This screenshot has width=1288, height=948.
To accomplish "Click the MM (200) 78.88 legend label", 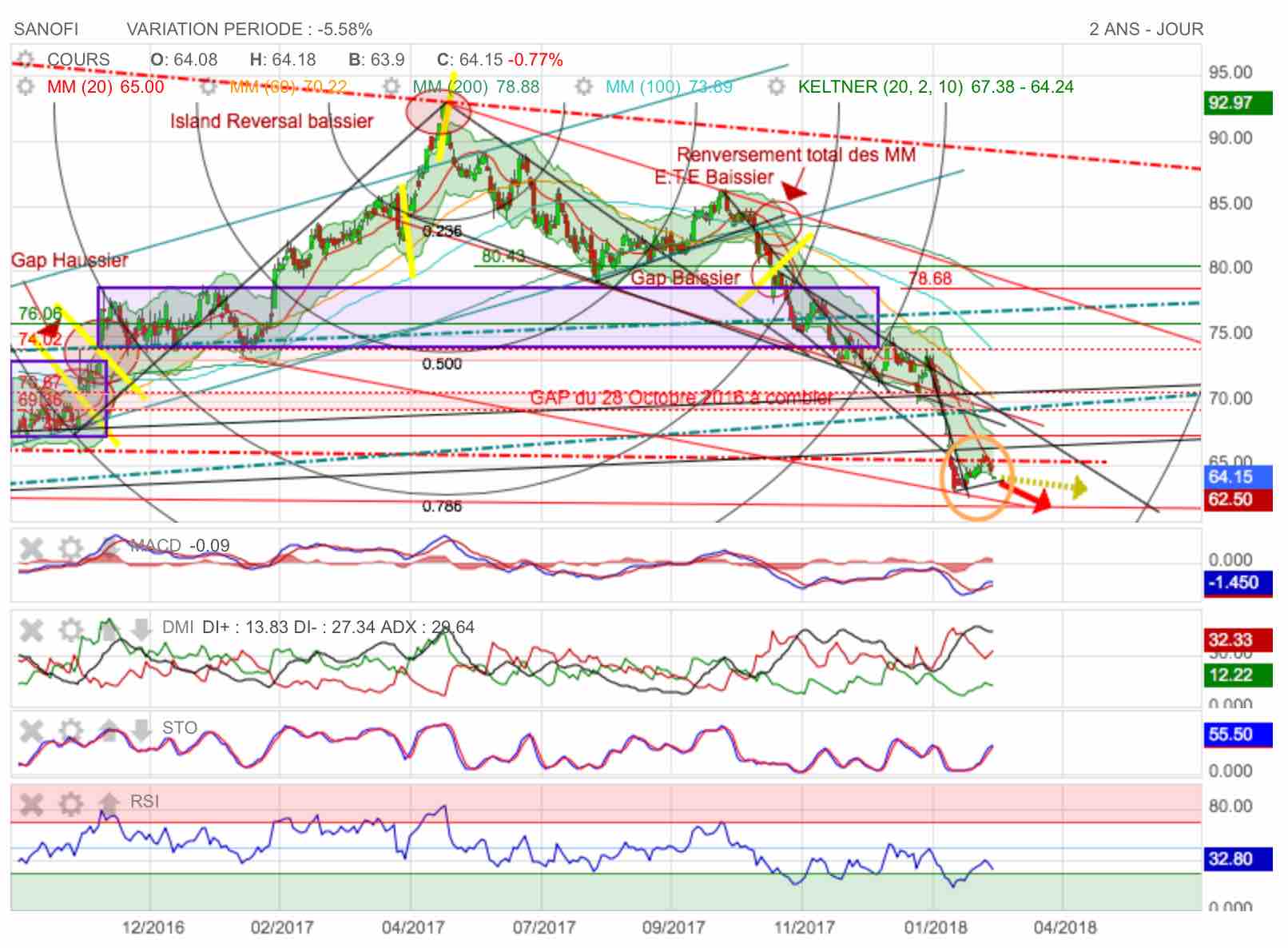I will 476,86.
